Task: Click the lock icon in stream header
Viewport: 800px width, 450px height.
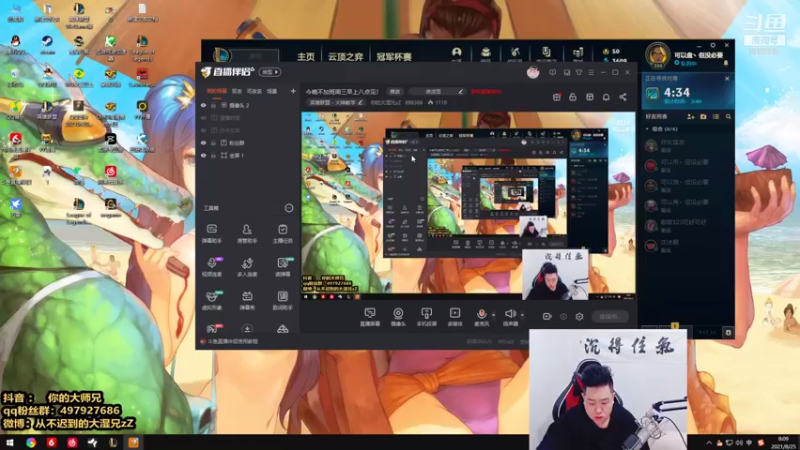Action: pos(573,97)
